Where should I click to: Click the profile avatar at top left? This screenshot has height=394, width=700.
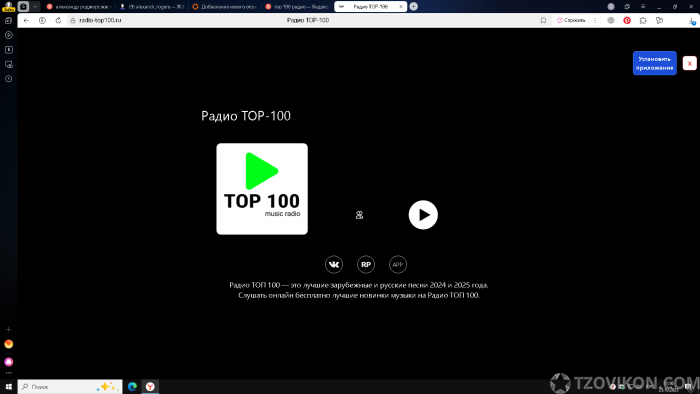pos(8,6)
